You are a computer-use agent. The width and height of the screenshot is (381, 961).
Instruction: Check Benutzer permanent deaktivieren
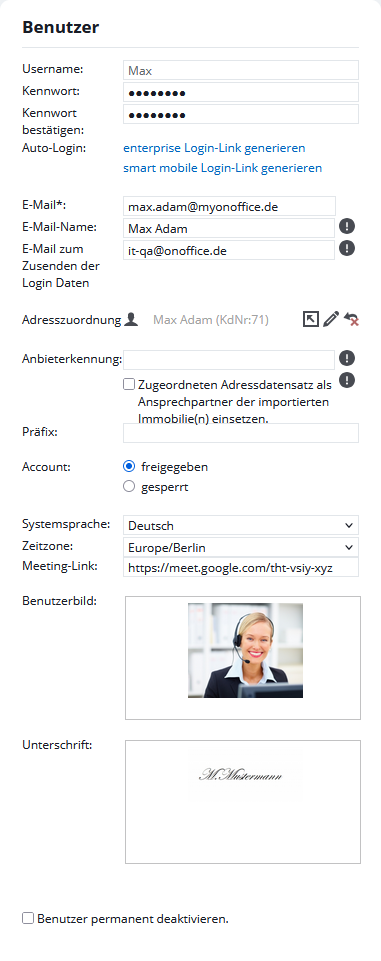pyautogui.click(x=28, y=918)
